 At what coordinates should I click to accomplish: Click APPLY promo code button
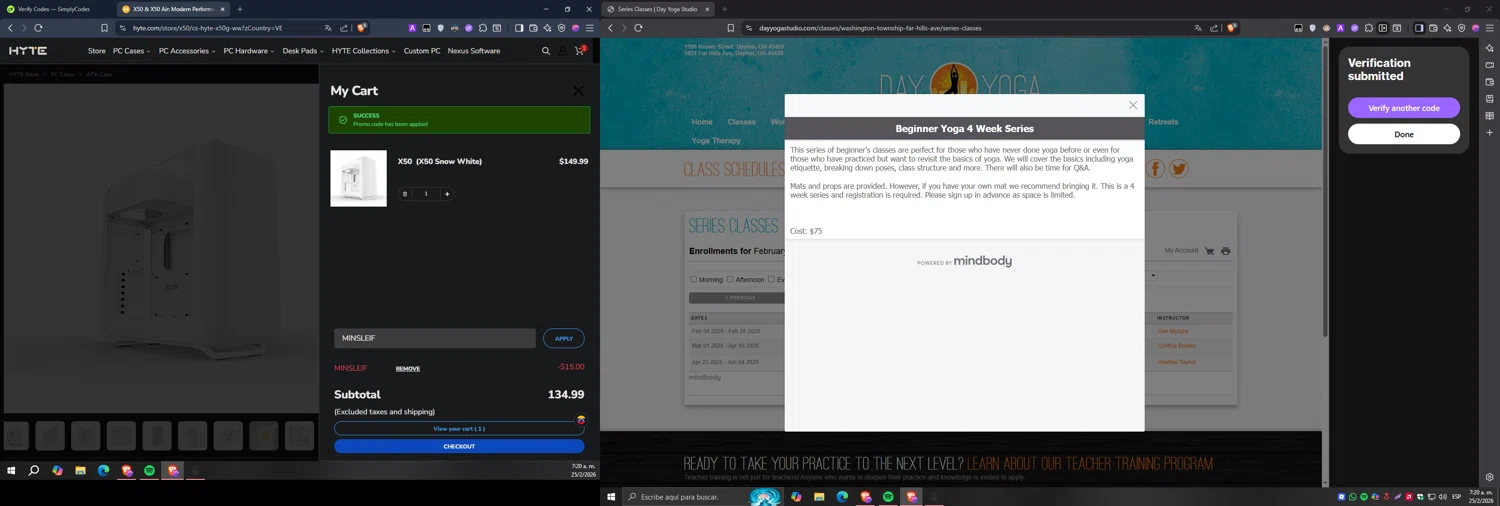(x=564, y=338)
